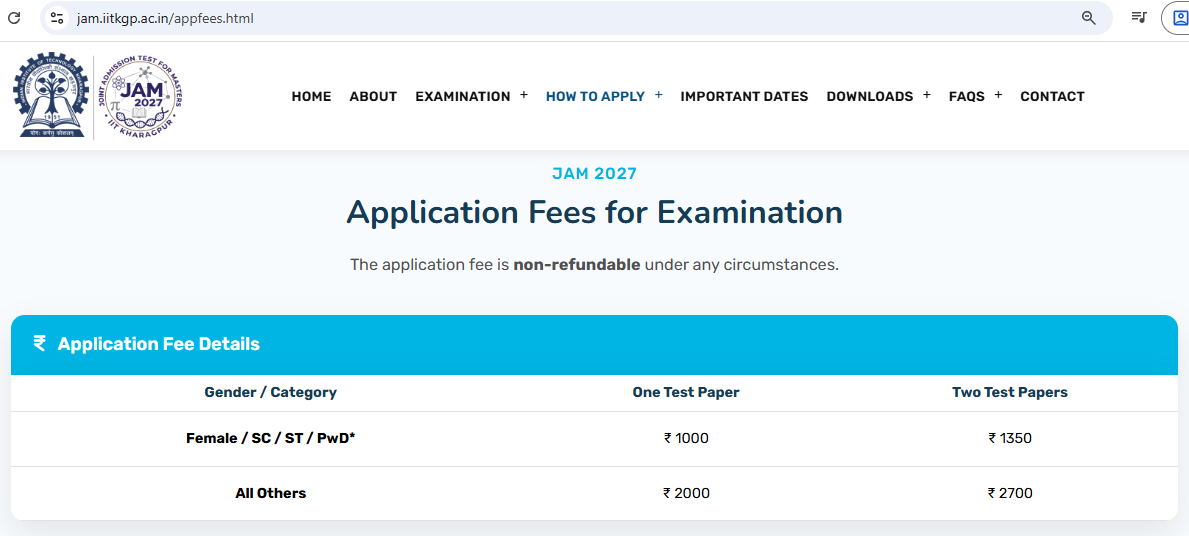Click the 'JAM 2027' subtitle text
The image size is (1189, 536).
point(594,174)
